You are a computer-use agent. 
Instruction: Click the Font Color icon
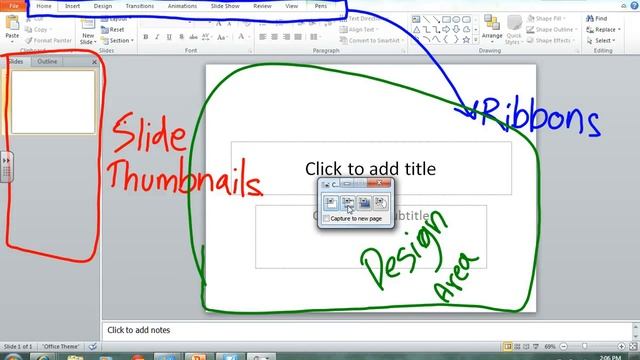[241, 37]
